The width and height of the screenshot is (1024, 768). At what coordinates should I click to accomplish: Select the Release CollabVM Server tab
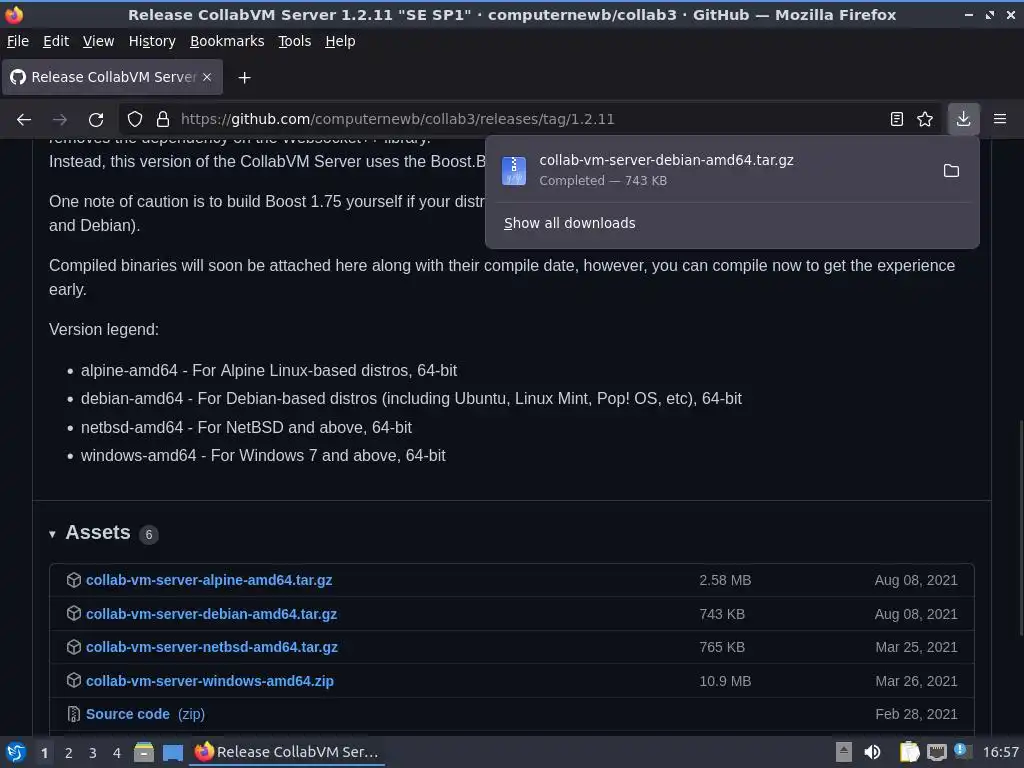112,77
